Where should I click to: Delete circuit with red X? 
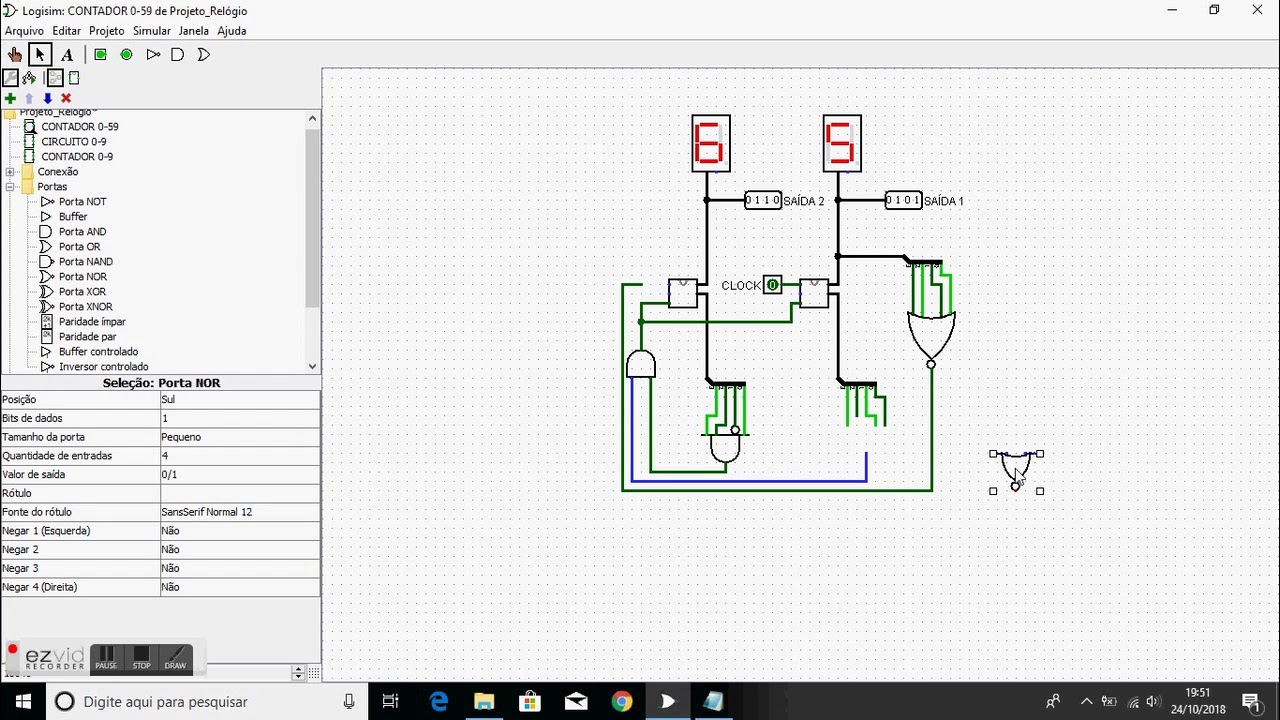[x=66, y=98]
